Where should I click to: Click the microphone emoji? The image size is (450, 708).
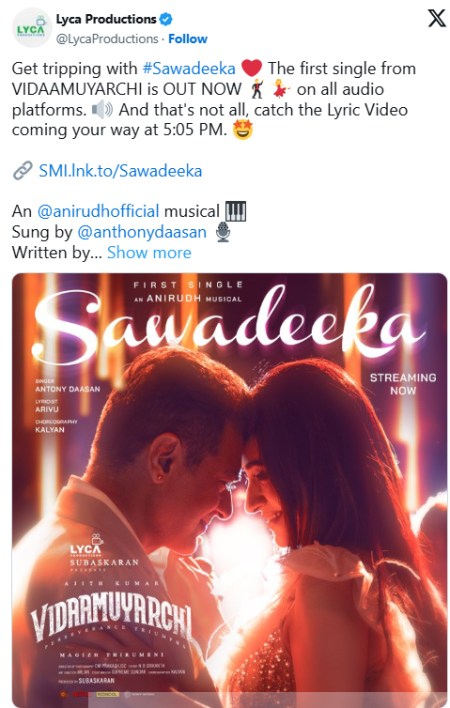223,232
